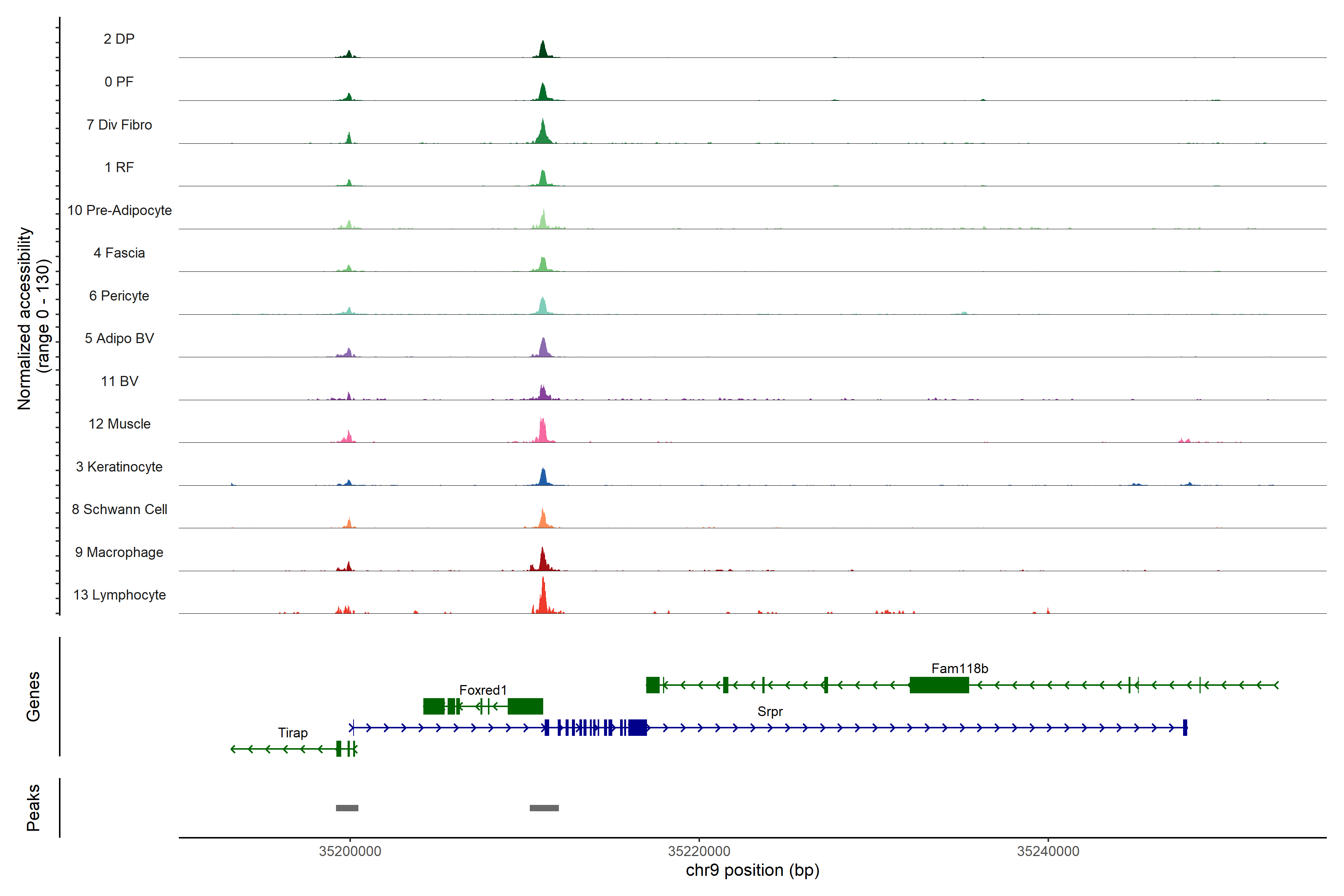The height and width of the screenshot is (896, 1344).
Task: Click the left gray peak bar
Action: click(x=347, y=808)
